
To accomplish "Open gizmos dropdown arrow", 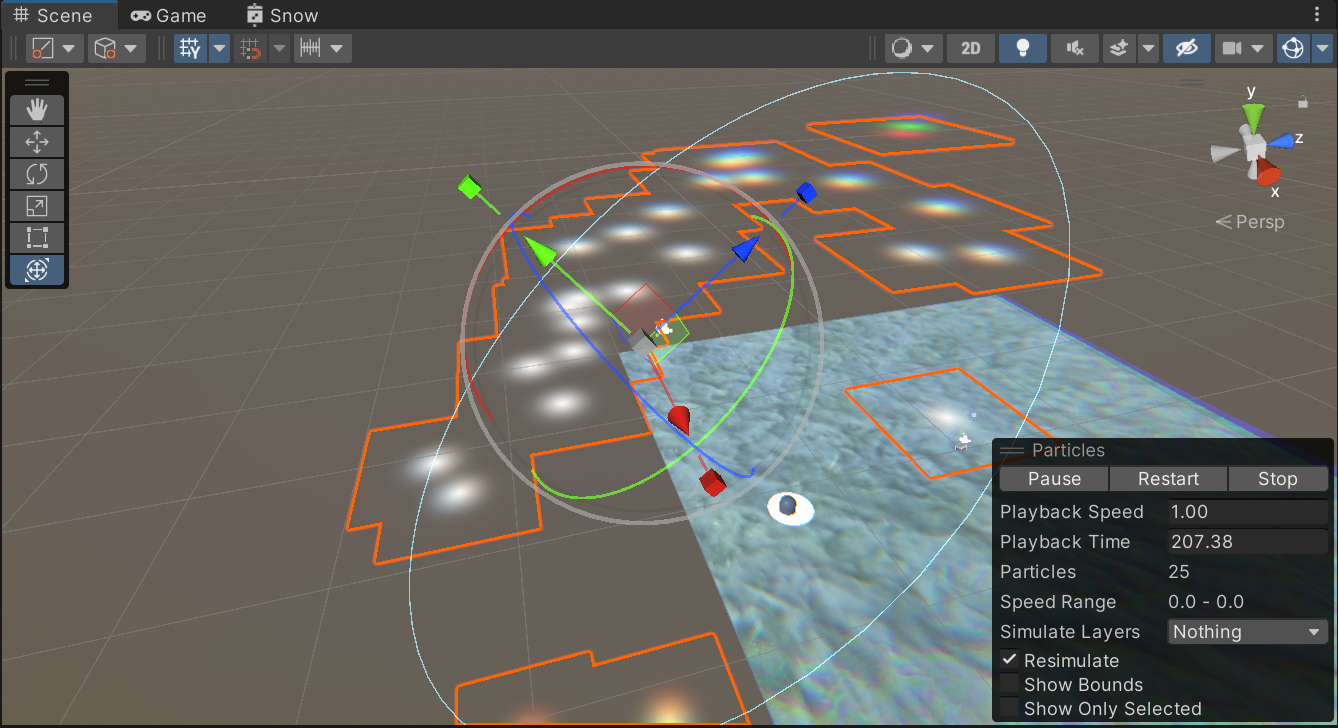I will [1320, 48].
